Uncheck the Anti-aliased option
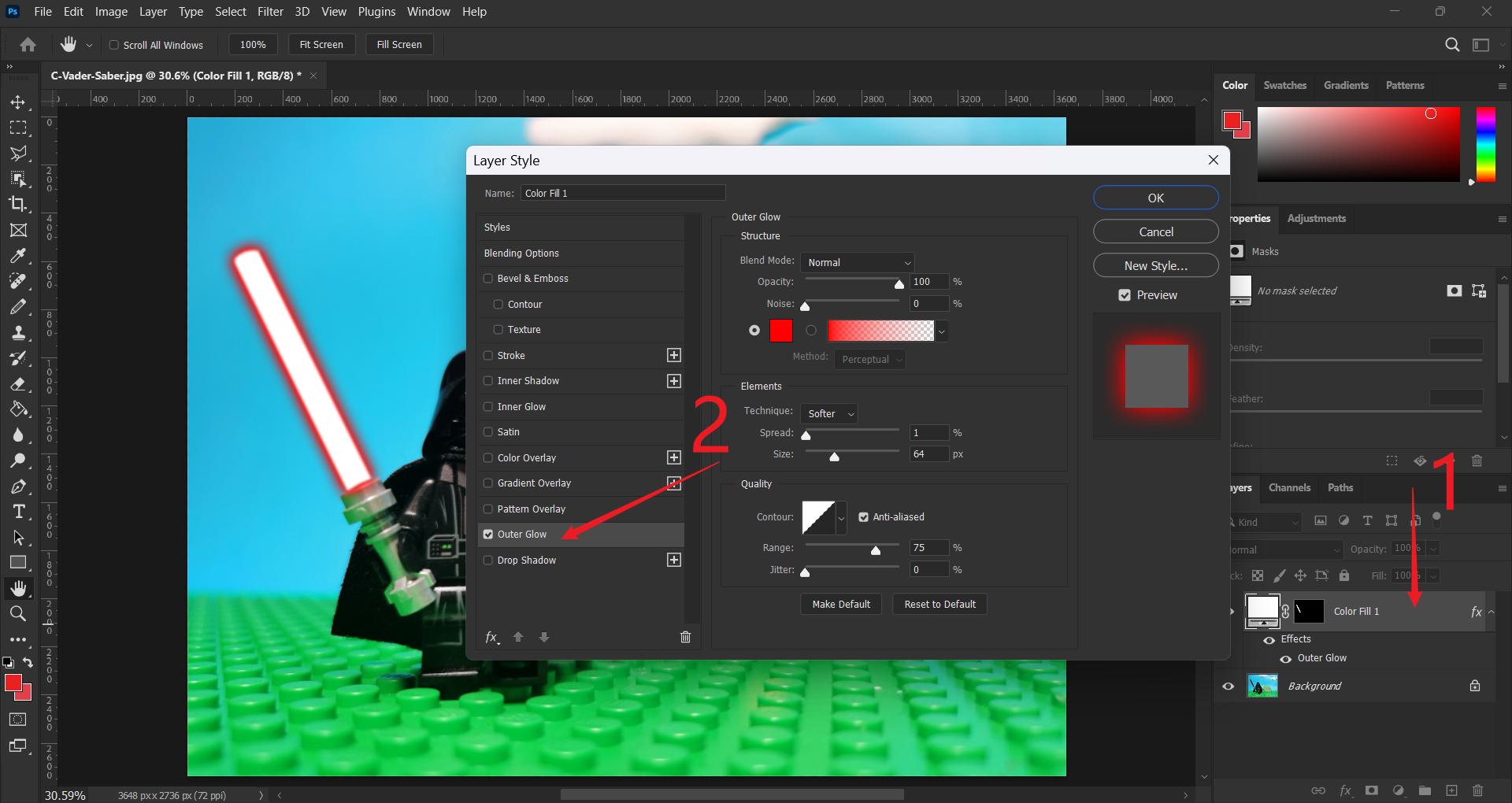This screenshot has height=803, width=1512. (864, 517)
